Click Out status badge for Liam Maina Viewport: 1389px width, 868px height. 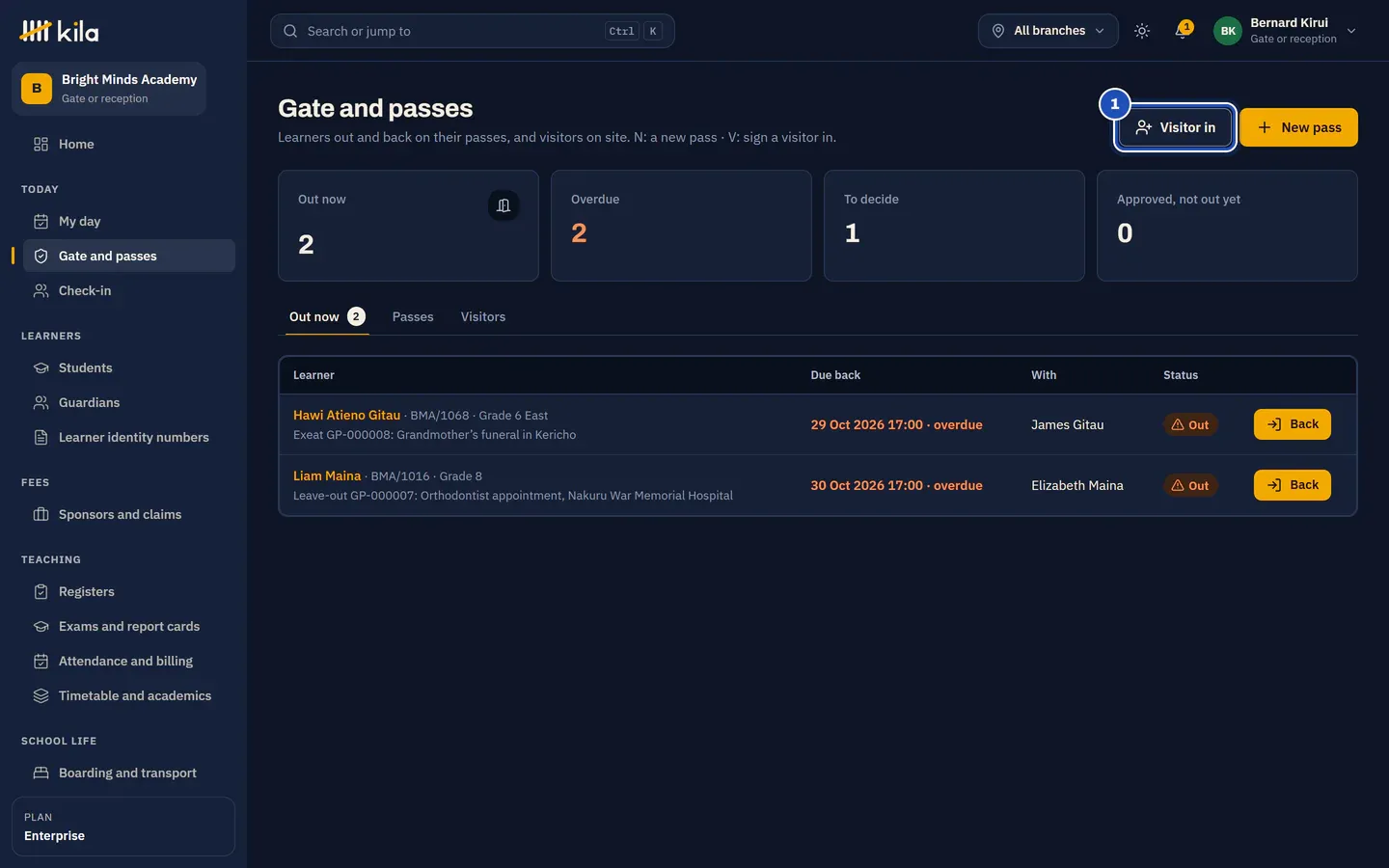point(1190,485)
